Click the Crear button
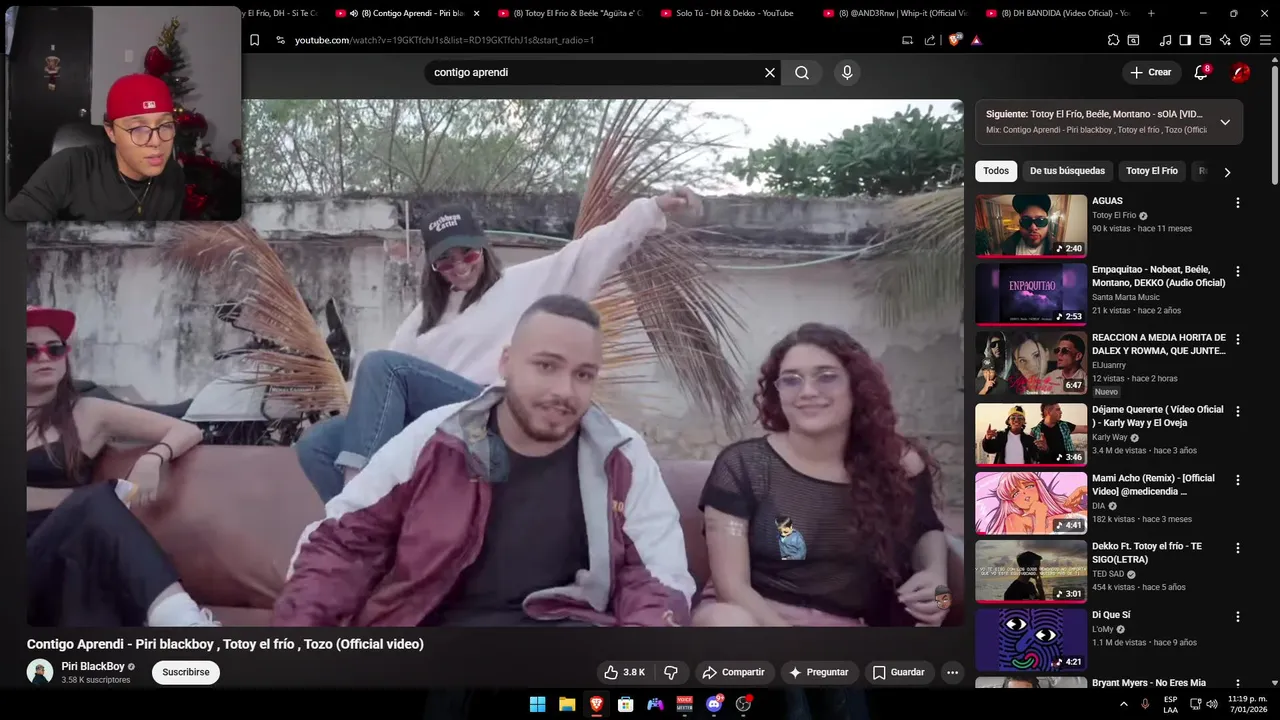1280x720 pixels. (x=1150, y=72)
